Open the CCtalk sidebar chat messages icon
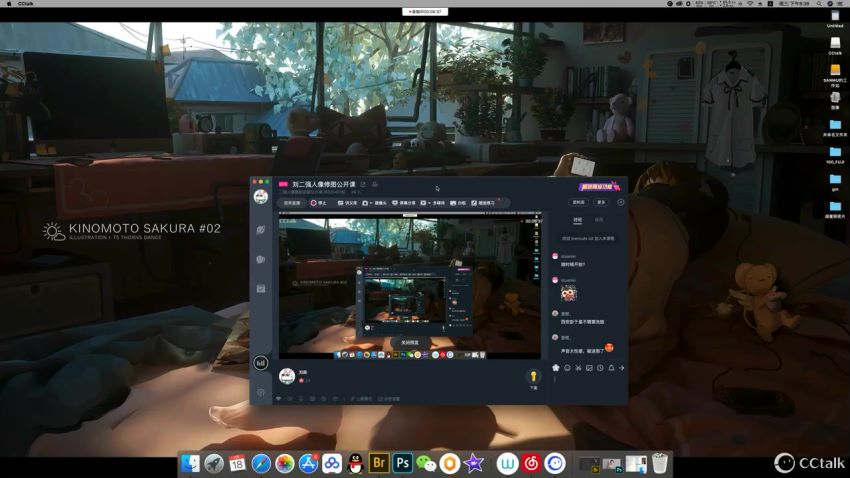The height and width of the screenshot is (478, 850). point(261,260)
